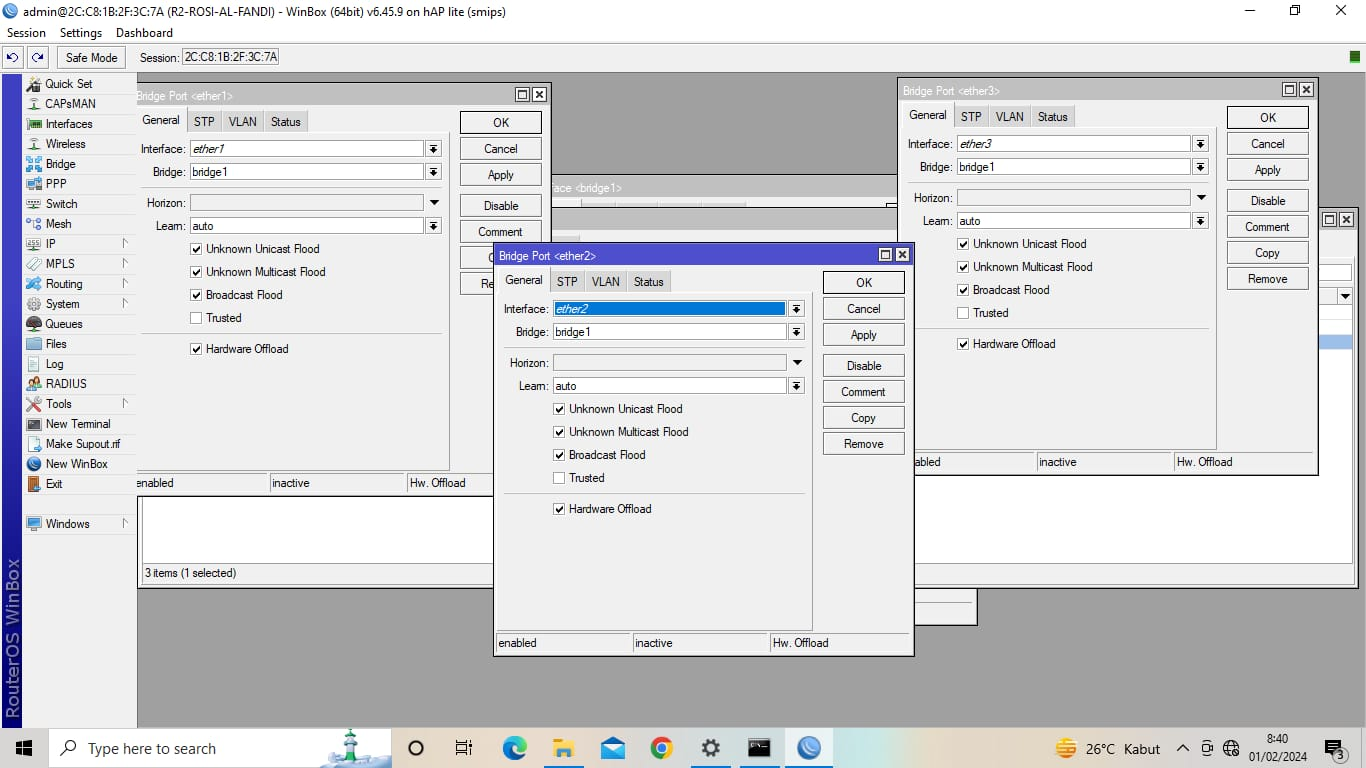This screenshot has height=768, width=1366.
Task: Click Copy in ether3 window
Action: 1268,253
